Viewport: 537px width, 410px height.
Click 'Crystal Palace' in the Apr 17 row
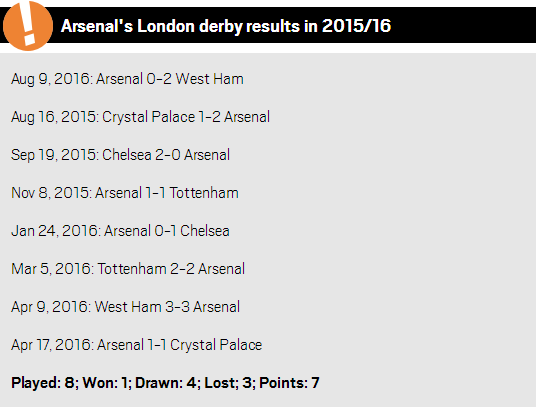click(x=216, y=345)
